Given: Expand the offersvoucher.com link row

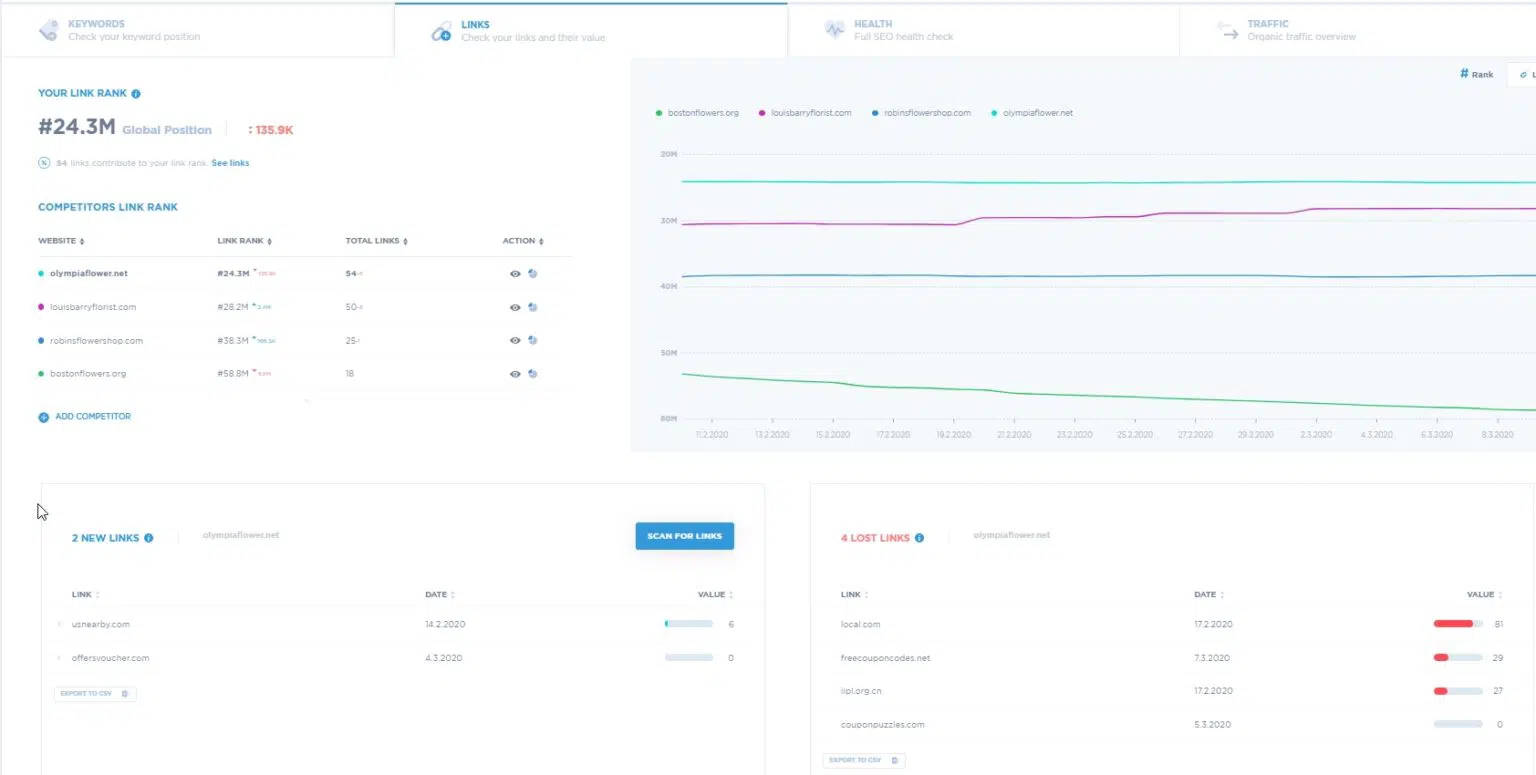Looking at the screenshot, I should coord(59,658).
